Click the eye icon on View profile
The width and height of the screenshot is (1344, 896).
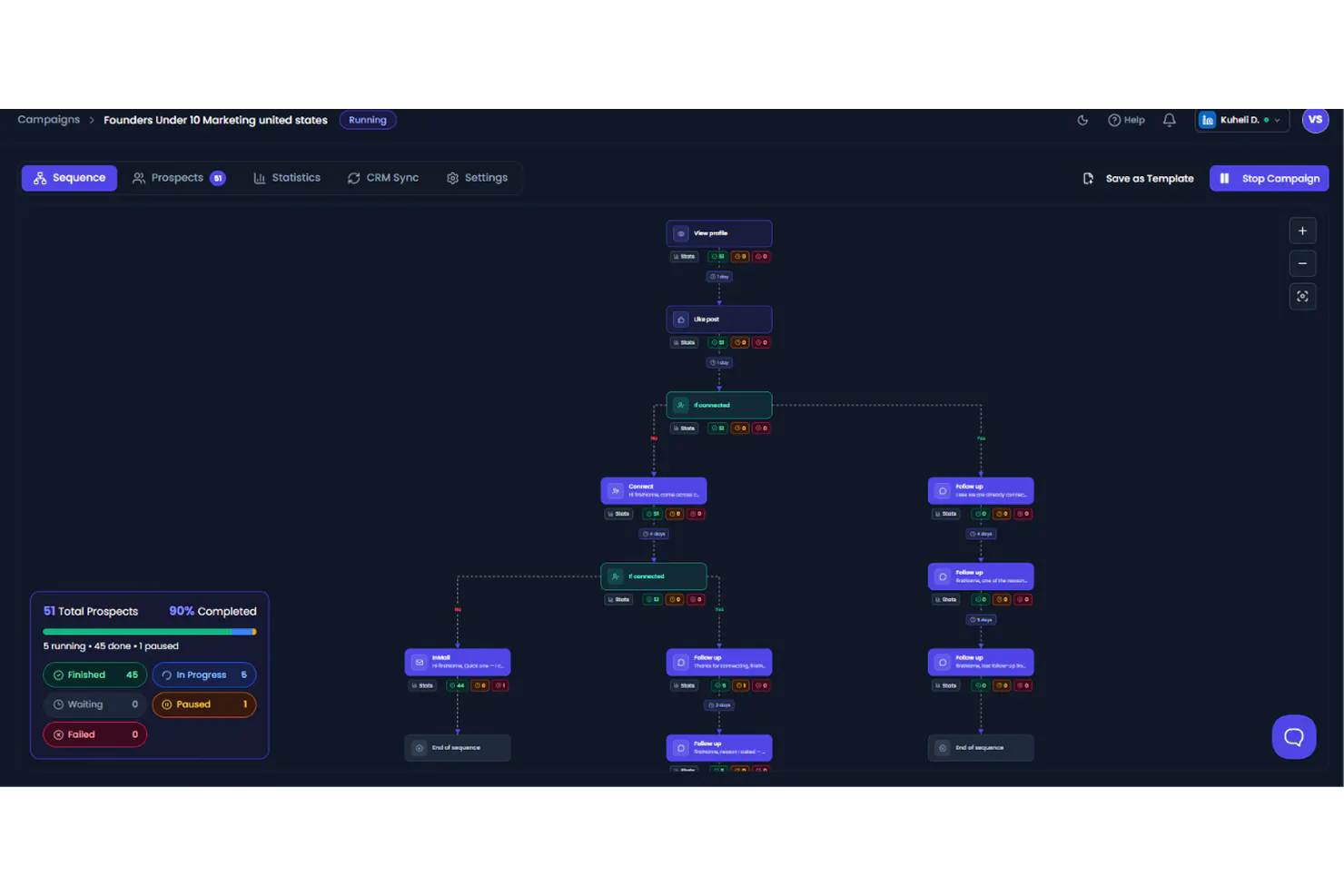(681, 233)
